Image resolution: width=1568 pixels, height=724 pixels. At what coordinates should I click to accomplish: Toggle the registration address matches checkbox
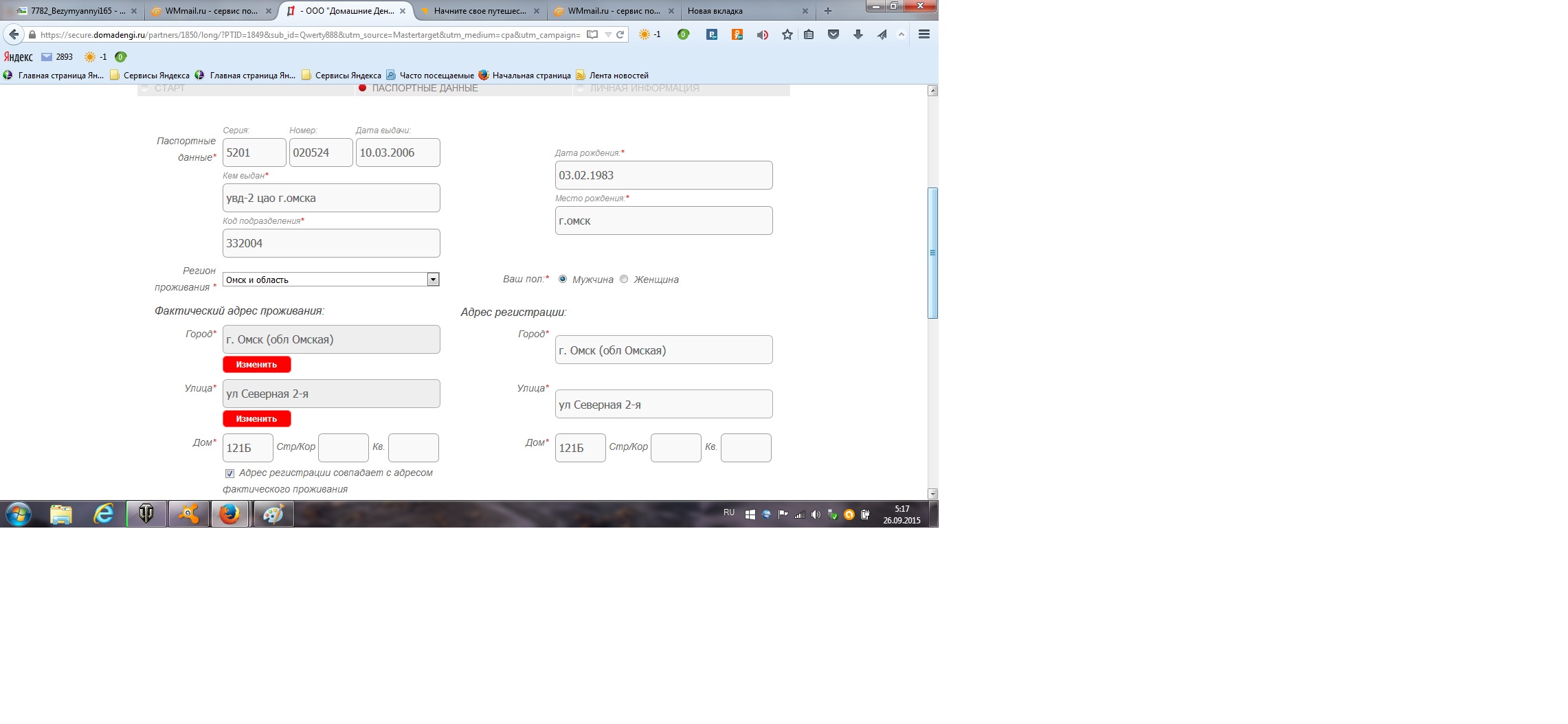229,473
